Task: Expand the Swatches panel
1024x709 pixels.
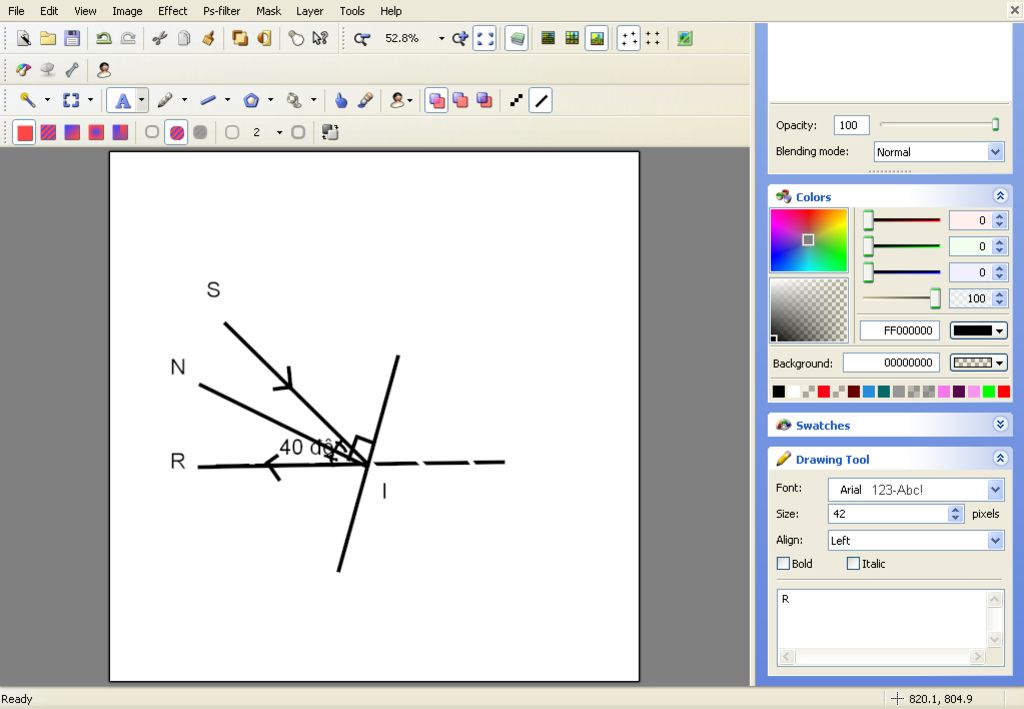Action: (1000, 424)
